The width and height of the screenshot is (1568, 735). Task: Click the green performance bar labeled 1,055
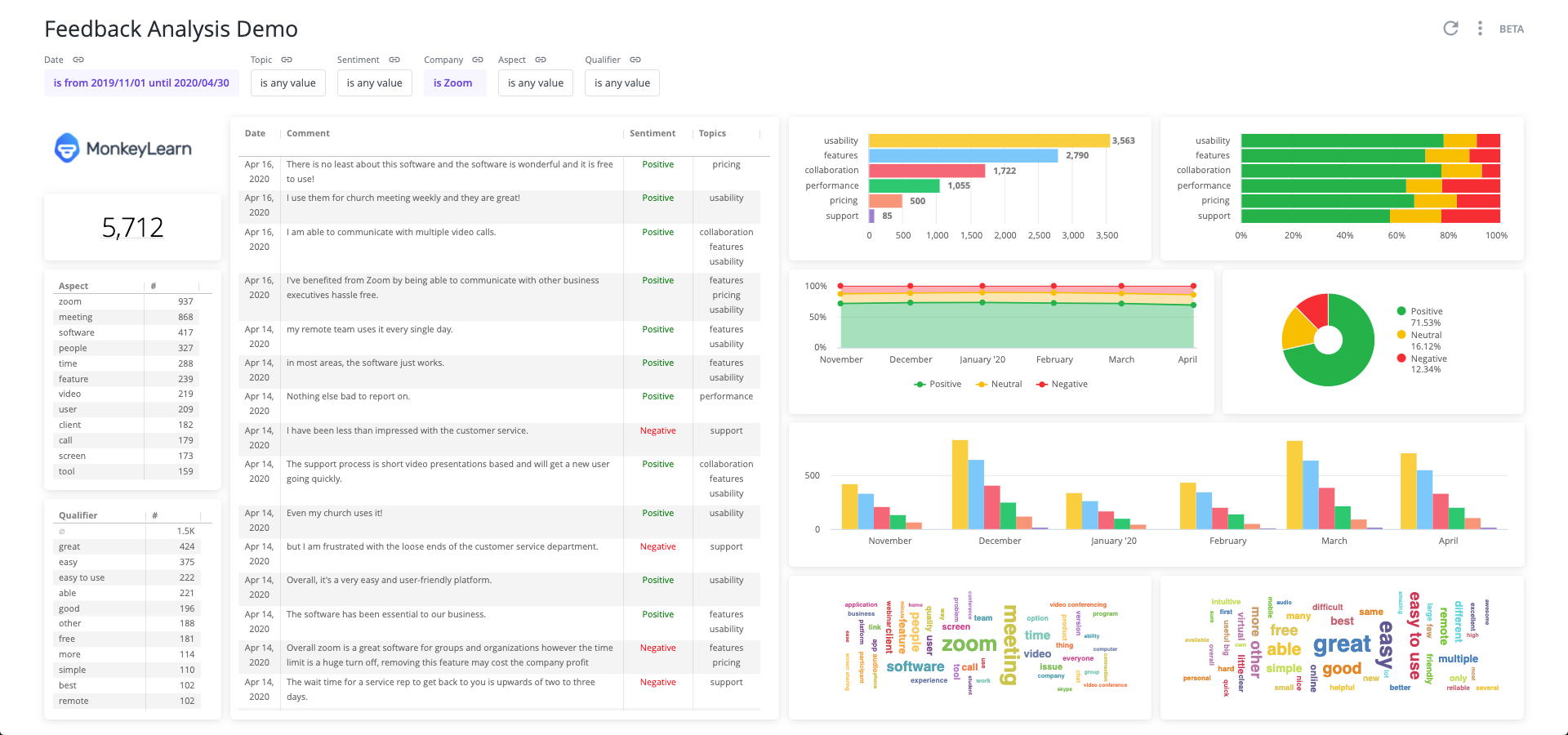(905, 185)
